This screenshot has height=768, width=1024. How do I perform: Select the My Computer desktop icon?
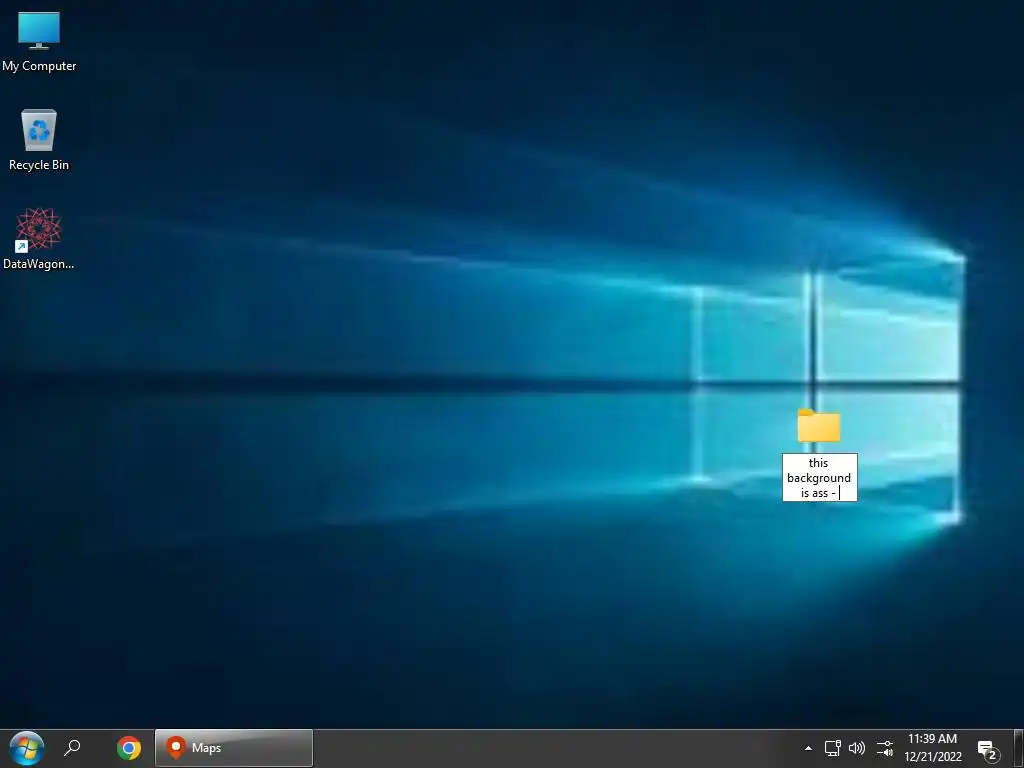point(39,30)
